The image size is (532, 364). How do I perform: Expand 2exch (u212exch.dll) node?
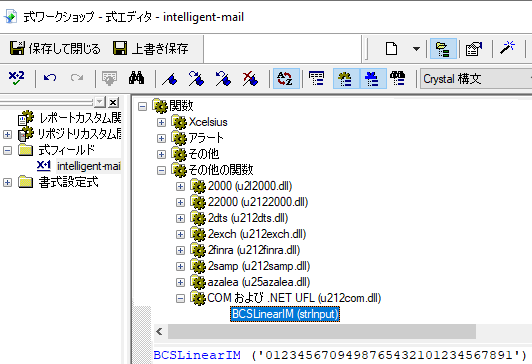point(180,234)
